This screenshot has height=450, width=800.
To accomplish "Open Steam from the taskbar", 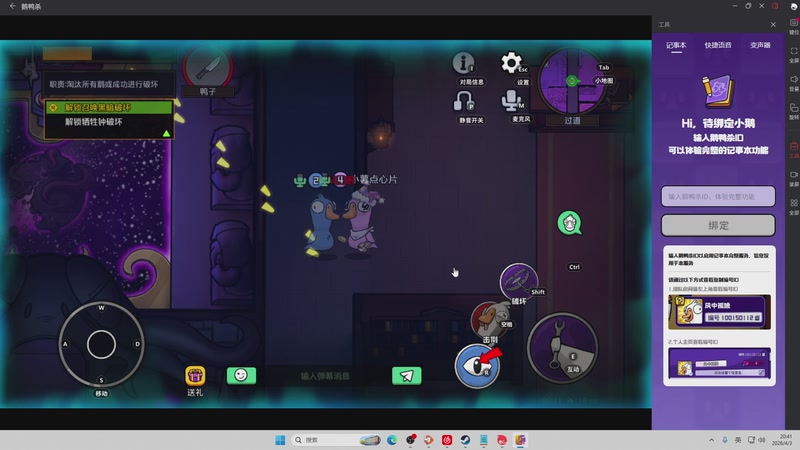I will pyautogui.click(x=465, y=440).
